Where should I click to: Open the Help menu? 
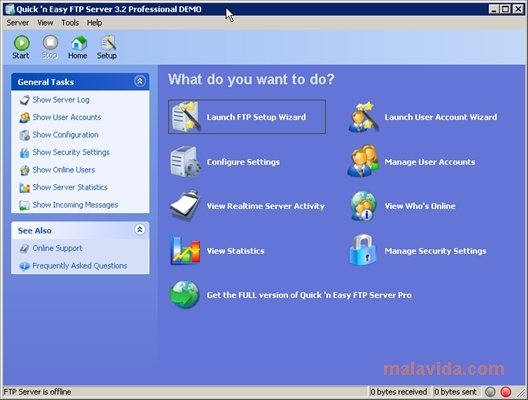click(94, 23)
